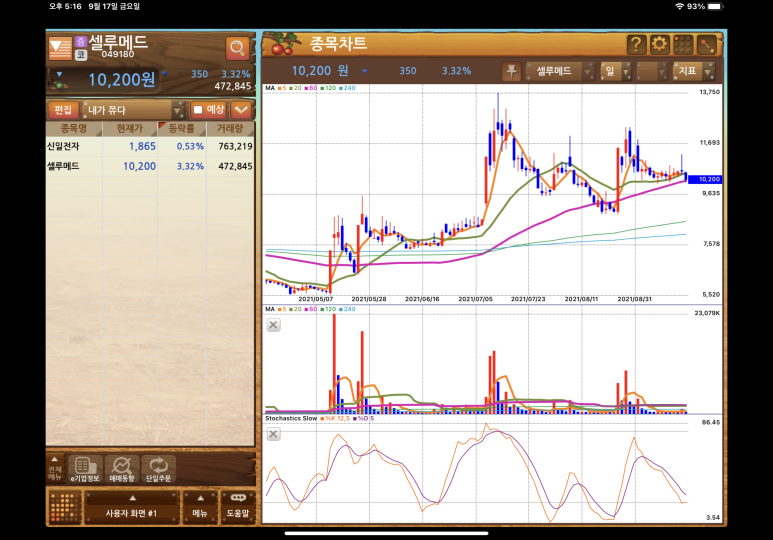Image resolution: width=773 pixels, height=540 pixels.
Task: Click the MA 20 legend in volume panel
Action: tap(295, 309)
